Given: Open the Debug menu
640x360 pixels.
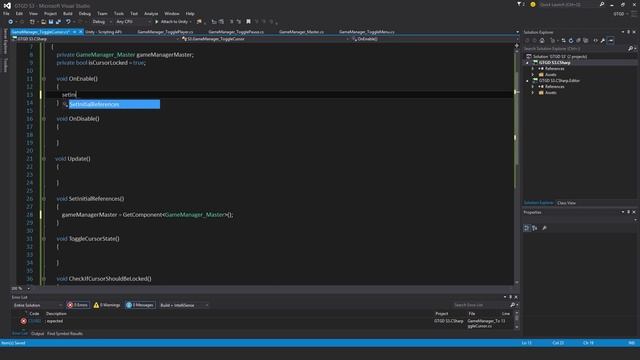Looking at the screenshot, I should (x=84, y=13).
